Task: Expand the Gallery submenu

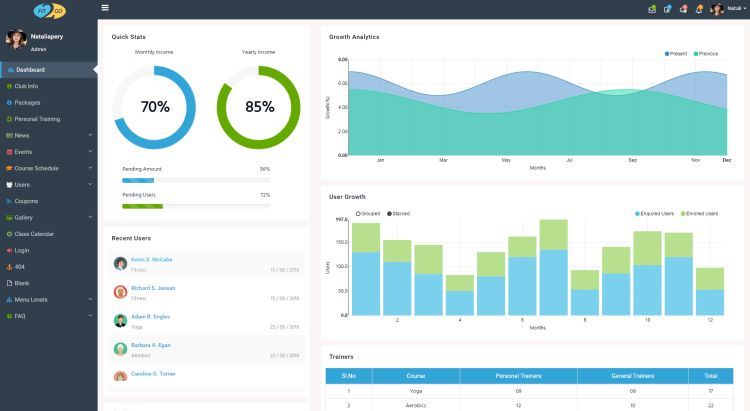Action: pos(90,217)
